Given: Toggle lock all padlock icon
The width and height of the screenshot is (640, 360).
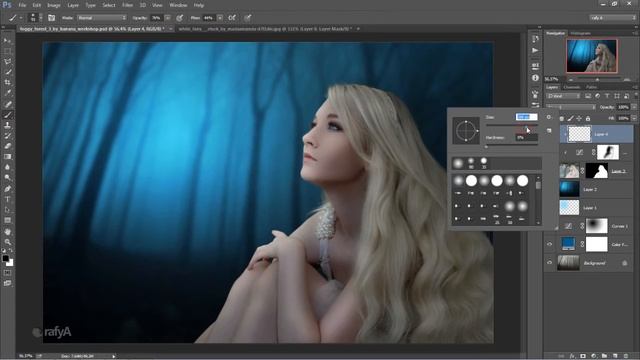Looking at the screenshot, I should pyautogui.click(x=588, y=118).
